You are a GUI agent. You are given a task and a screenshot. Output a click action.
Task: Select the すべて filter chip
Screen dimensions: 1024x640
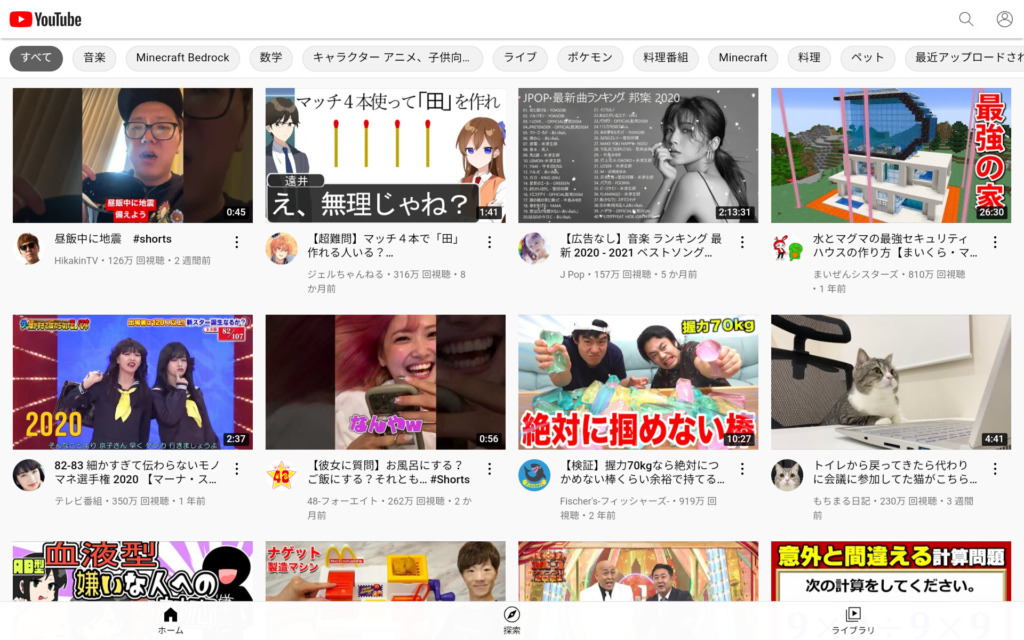36,57
